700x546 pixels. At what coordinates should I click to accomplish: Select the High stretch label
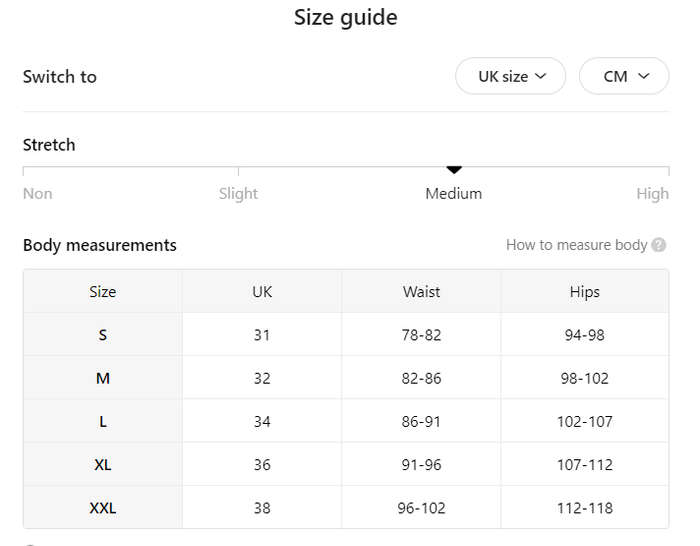652,193
